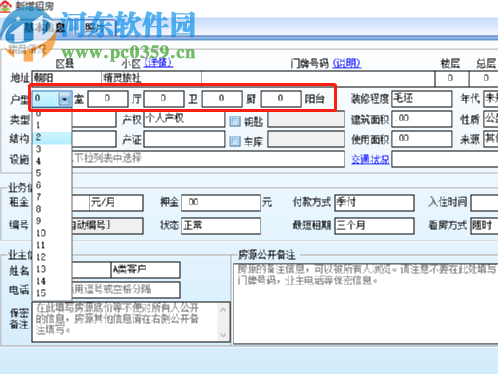Click the count field before 厅
The image size is (498, 374).
tap(108, 99)
